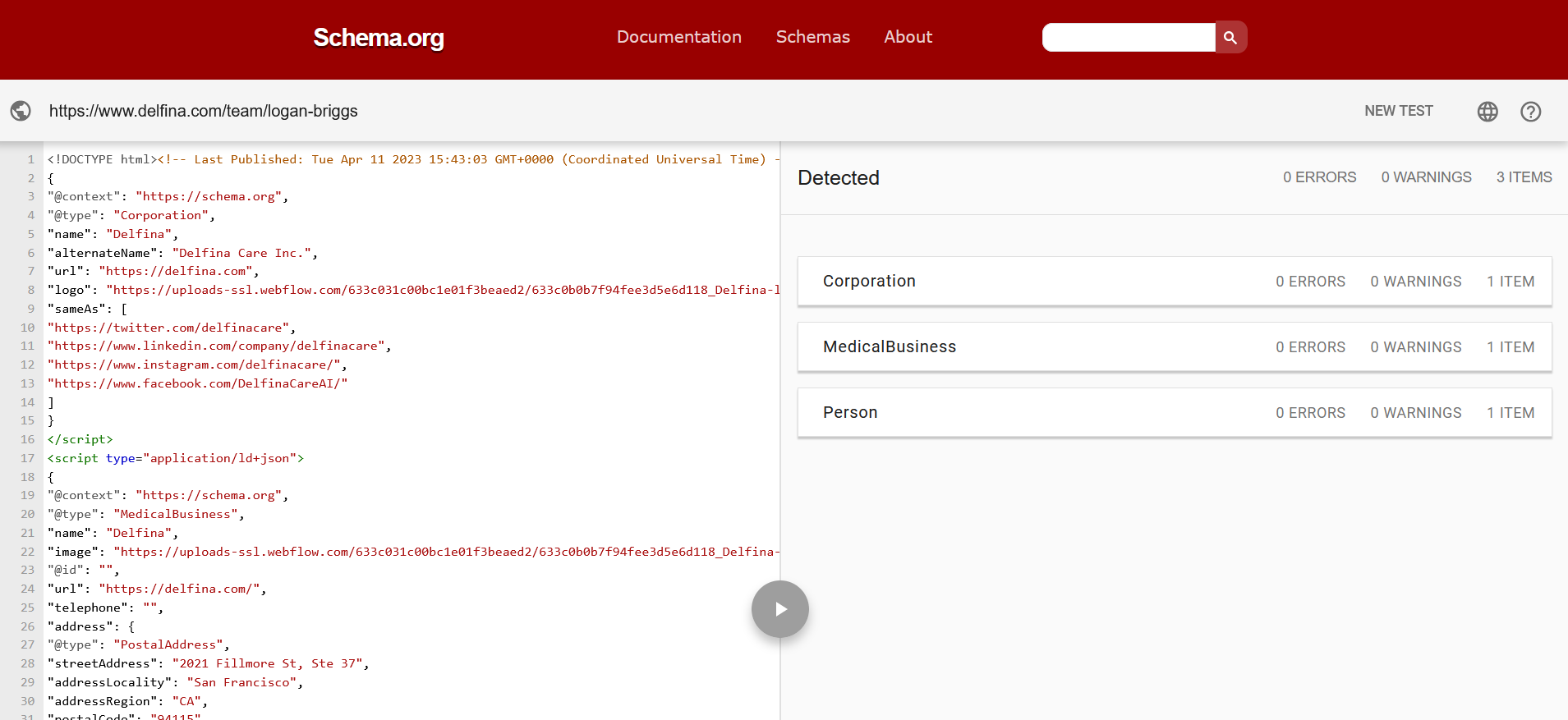This screenshot has width=1568, height=720.
Task: Open the Schemas menu
Action: point(813,37)
